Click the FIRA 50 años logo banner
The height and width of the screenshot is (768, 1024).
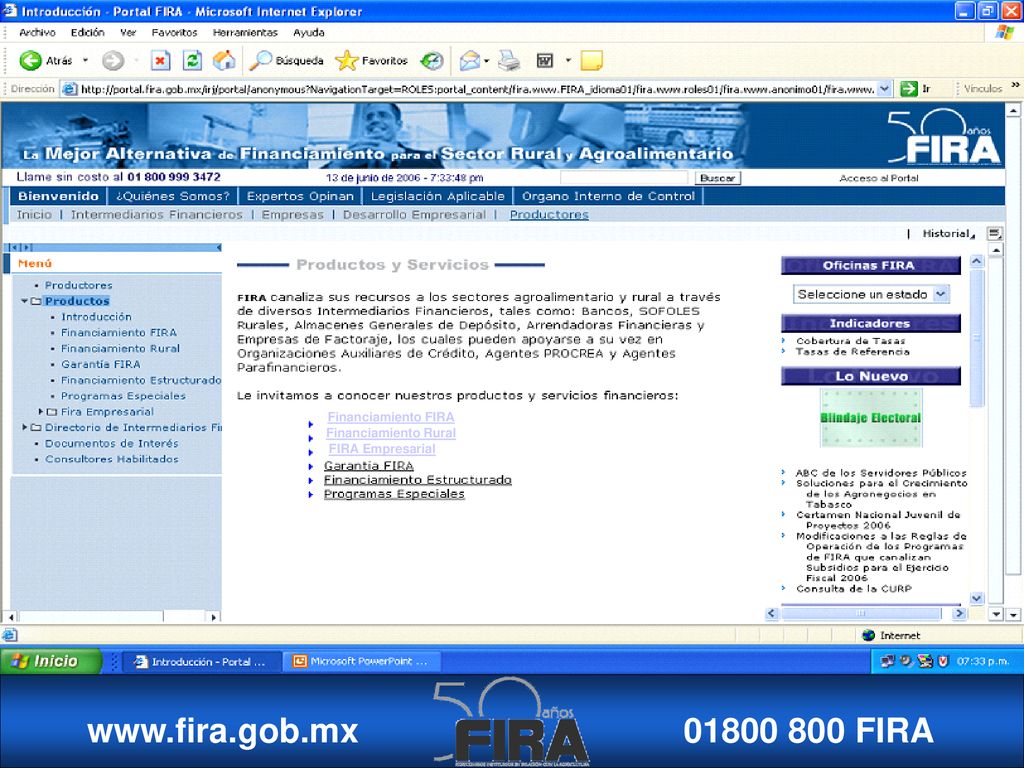(x=943, y=137)
